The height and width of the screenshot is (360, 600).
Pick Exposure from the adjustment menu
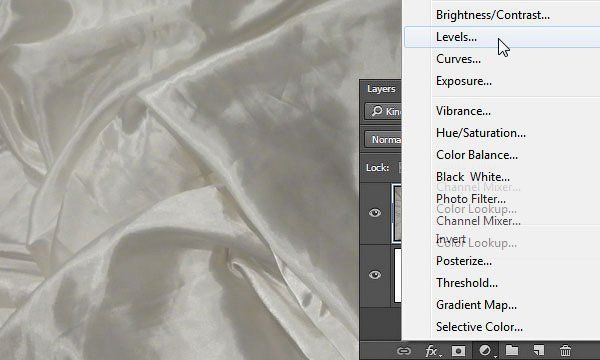click(463, 81)
